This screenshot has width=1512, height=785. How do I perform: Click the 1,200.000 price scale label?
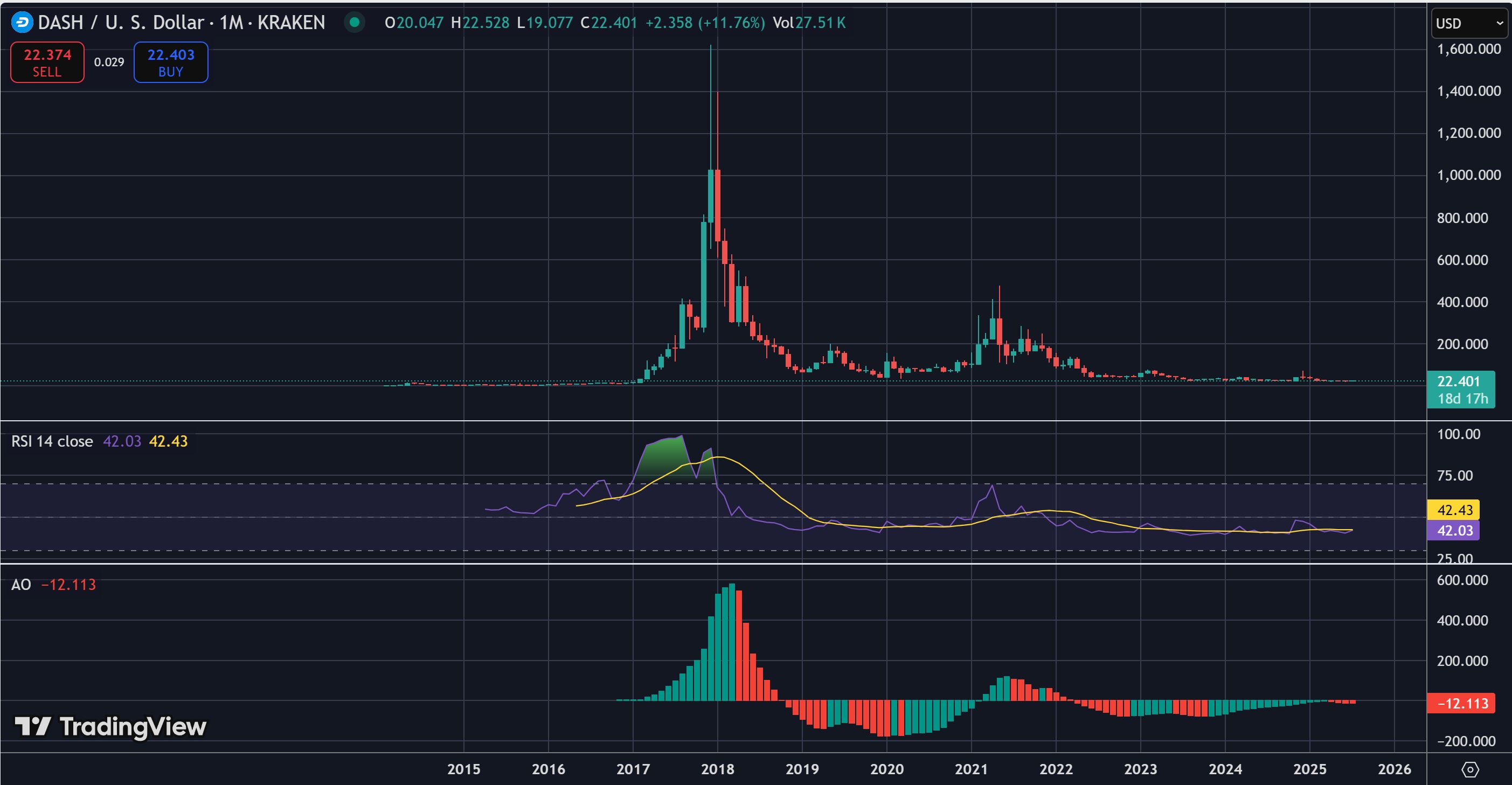(1468, 133)
